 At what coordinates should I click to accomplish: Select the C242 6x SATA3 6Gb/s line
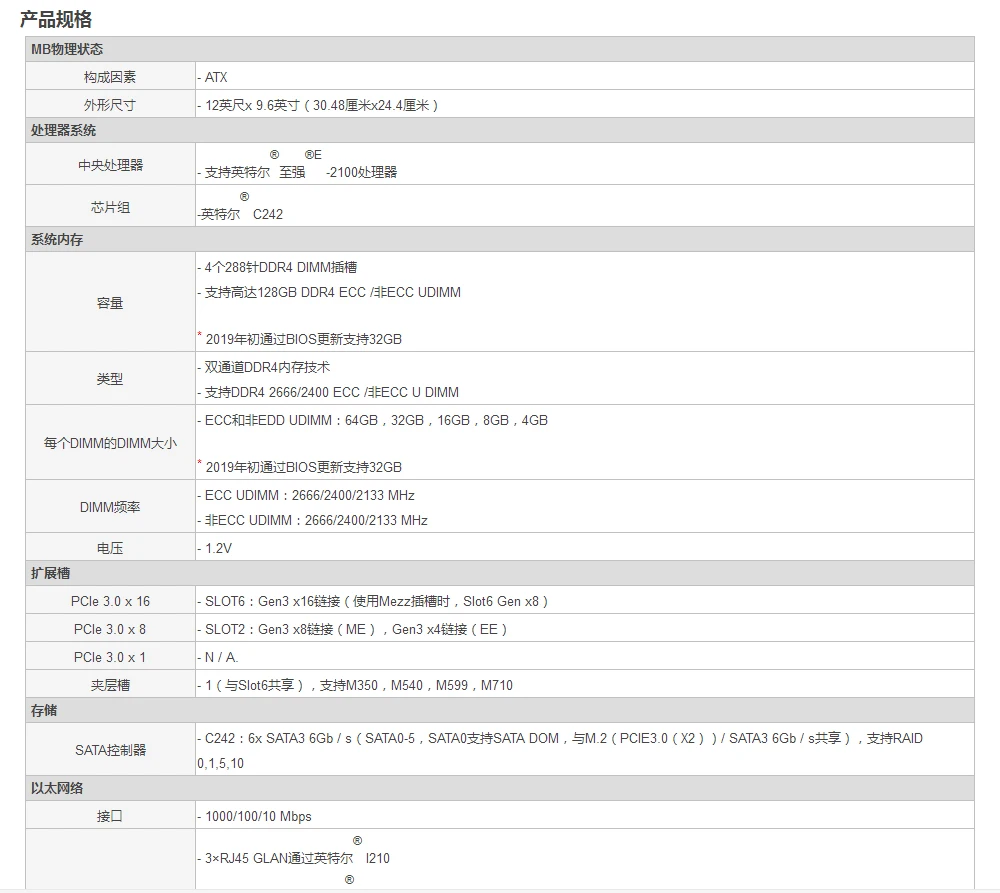560,738
